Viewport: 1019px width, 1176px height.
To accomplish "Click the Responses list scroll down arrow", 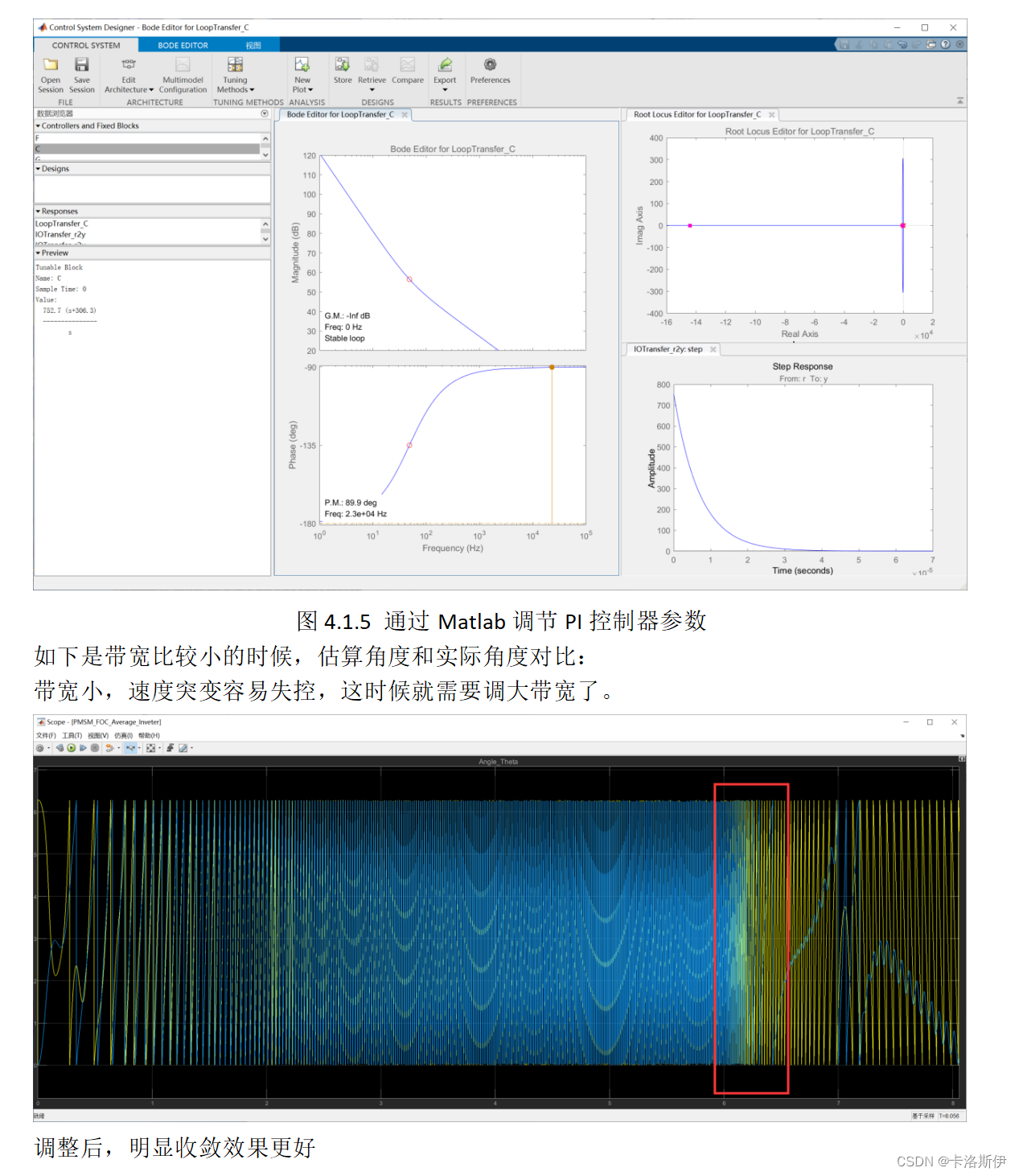I will pyautogui.click(x=265, y=239).
